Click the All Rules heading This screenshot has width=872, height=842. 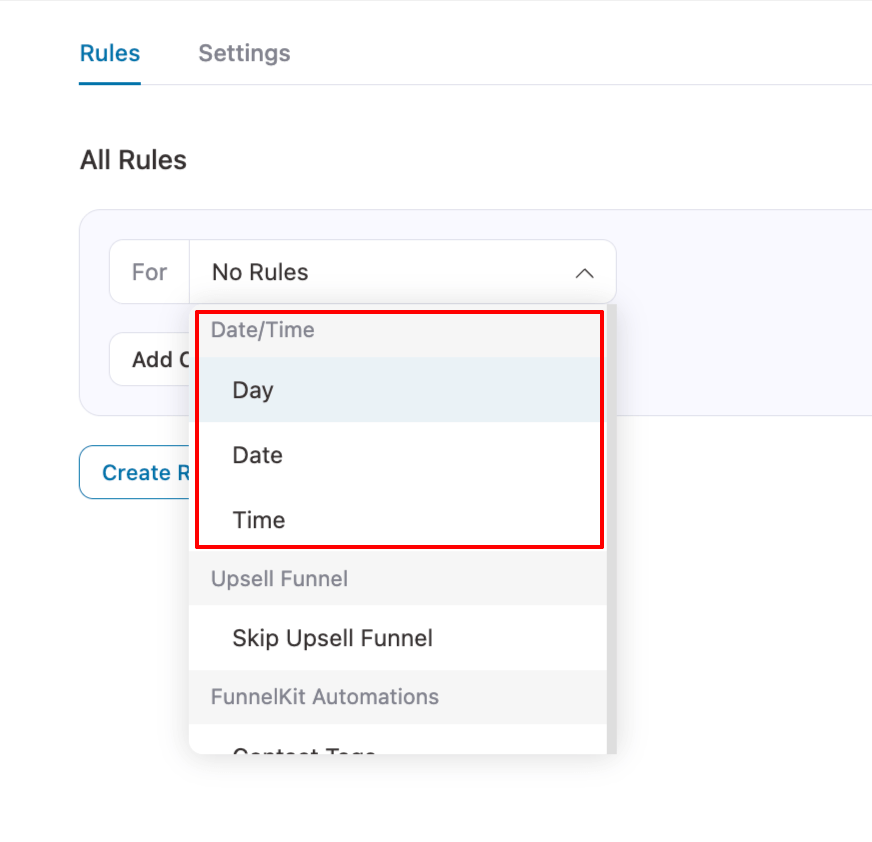click(x=133, y=160)
